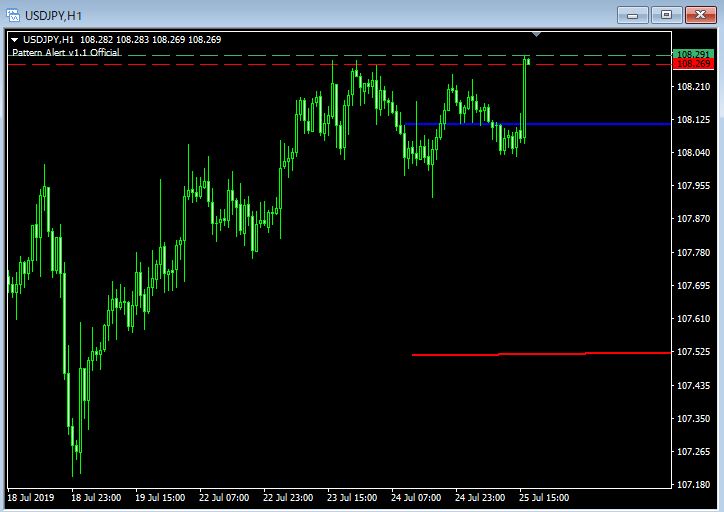Select the blue horizontal line near 108.125
The width and height of the screenshot is (724, 512).
[537, 124]
